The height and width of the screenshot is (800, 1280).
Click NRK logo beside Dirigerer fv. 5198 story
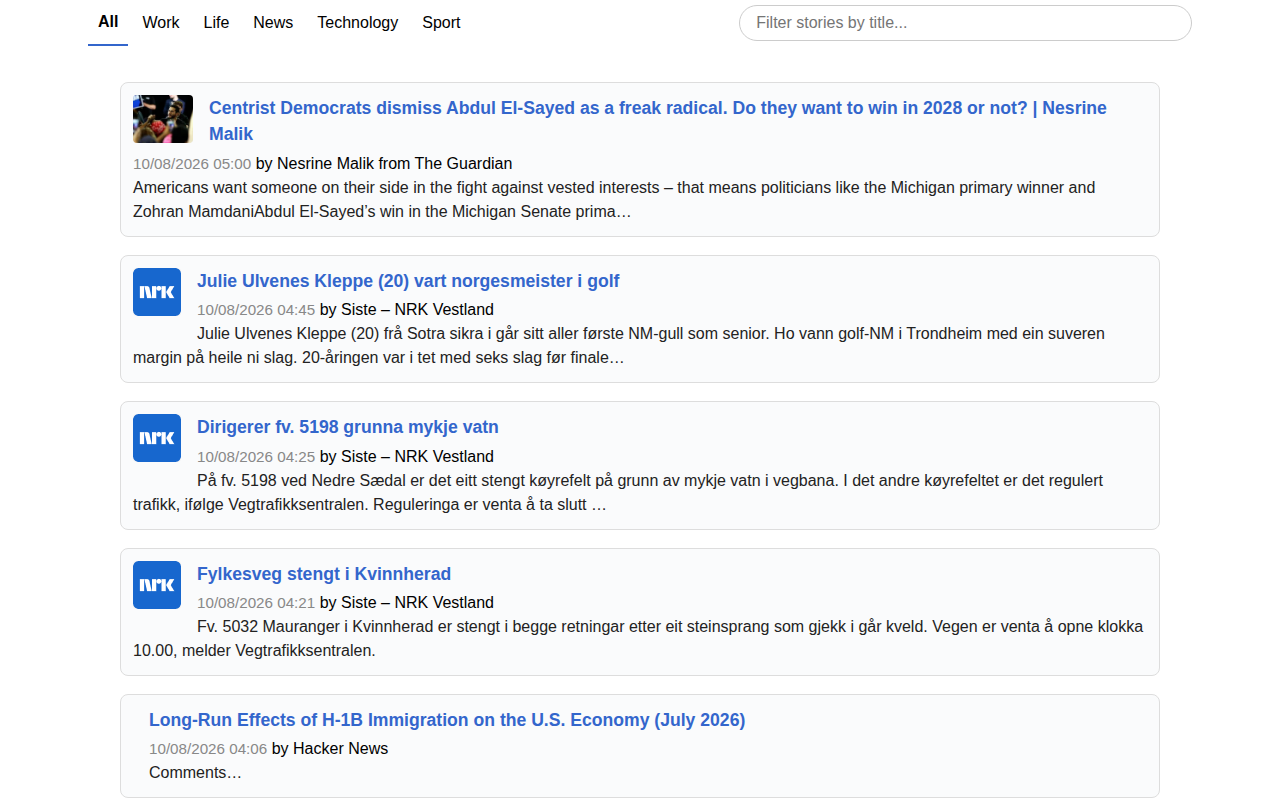pyautogui.click(x=157, y=438)
